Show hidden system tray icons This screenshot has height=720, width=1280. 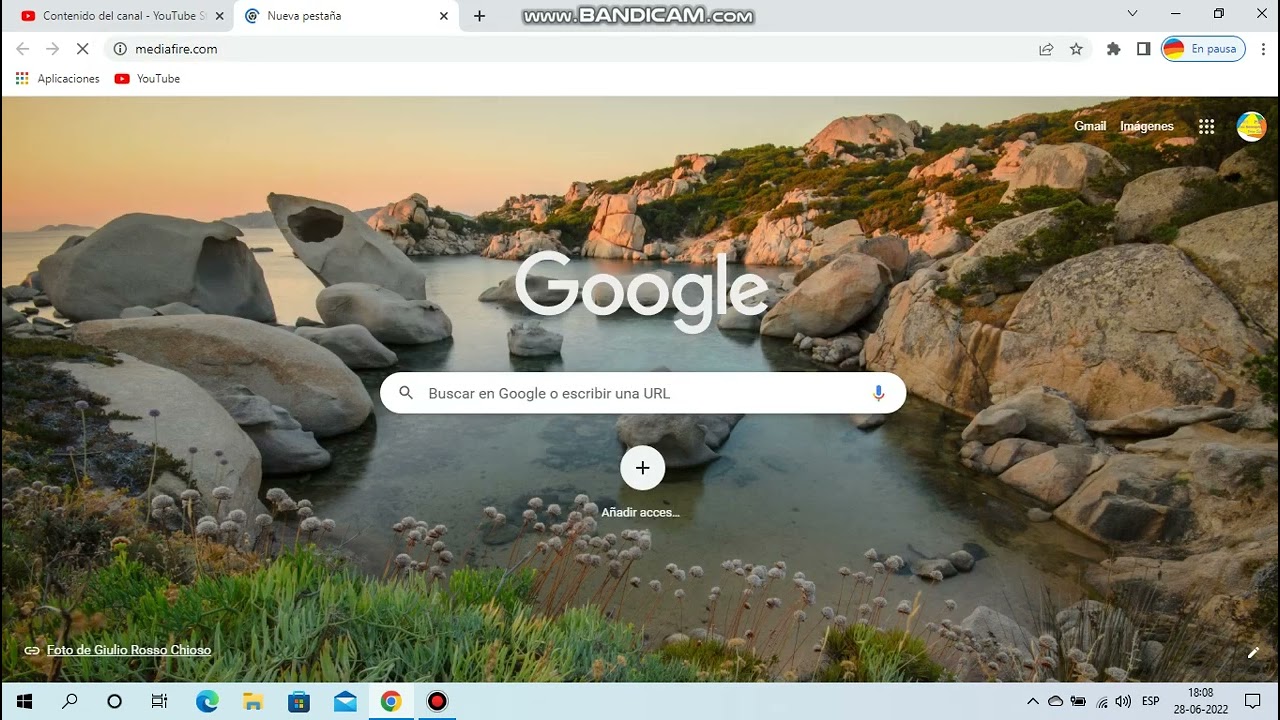[1033, 701]
